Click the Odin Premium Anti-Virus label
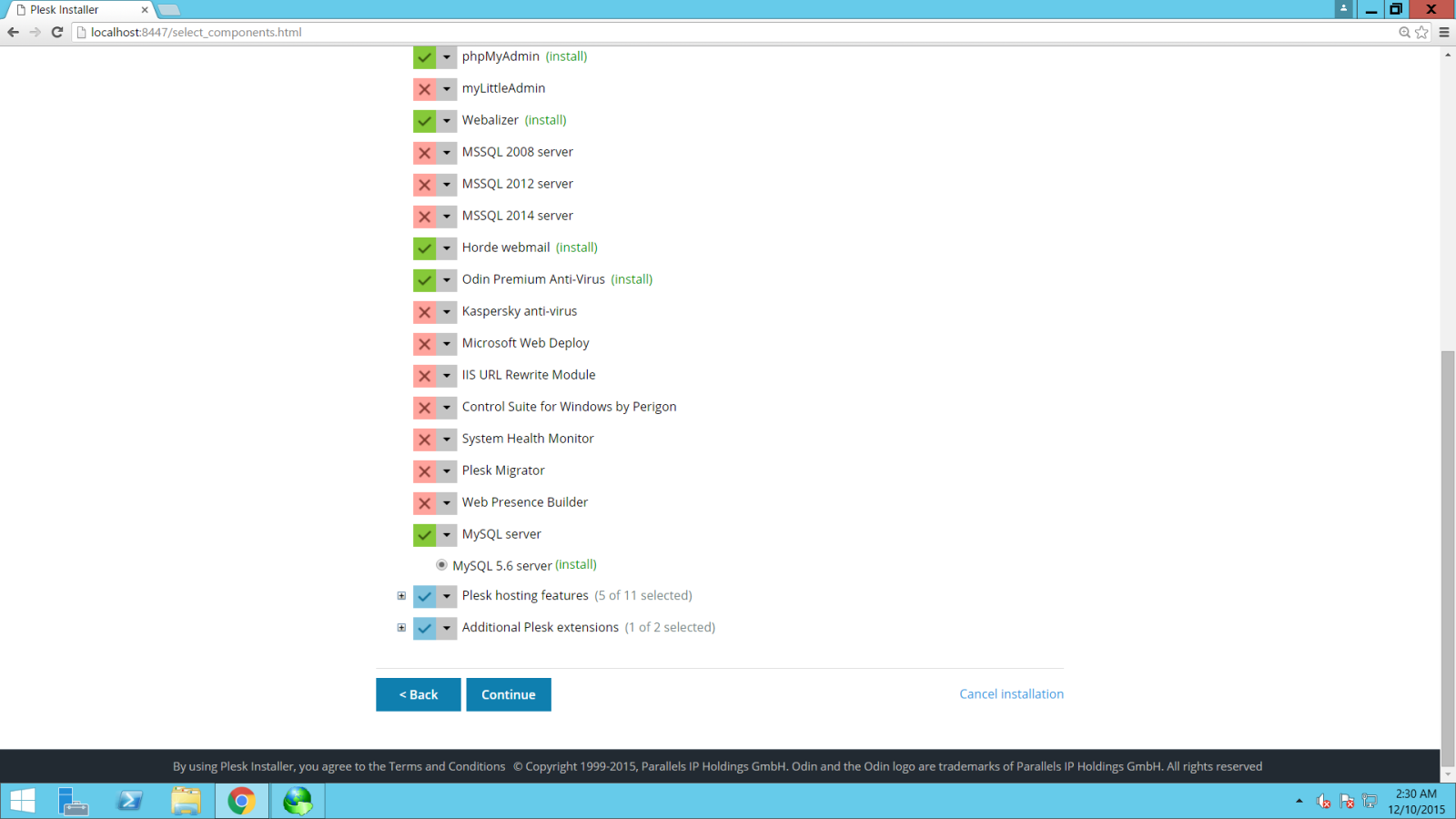This screenshot has width=1456, height=819. (533, 279)
